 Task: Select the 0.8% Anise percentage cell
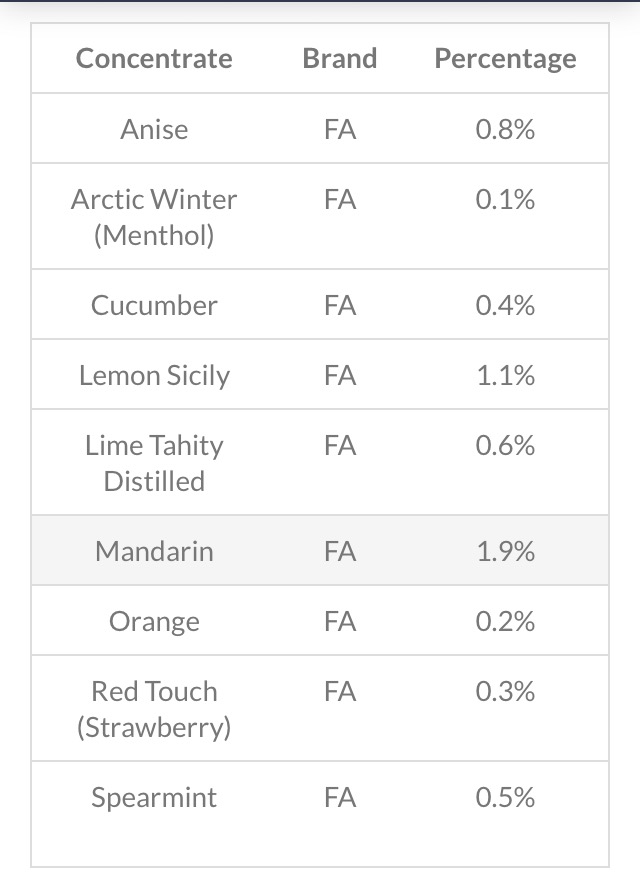[505, 129]
